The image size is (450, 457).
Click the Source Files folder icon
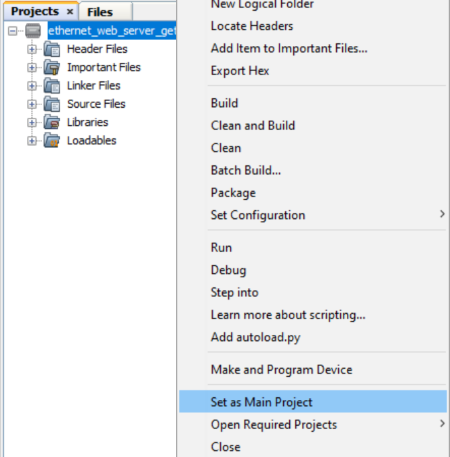coord(52,104)
